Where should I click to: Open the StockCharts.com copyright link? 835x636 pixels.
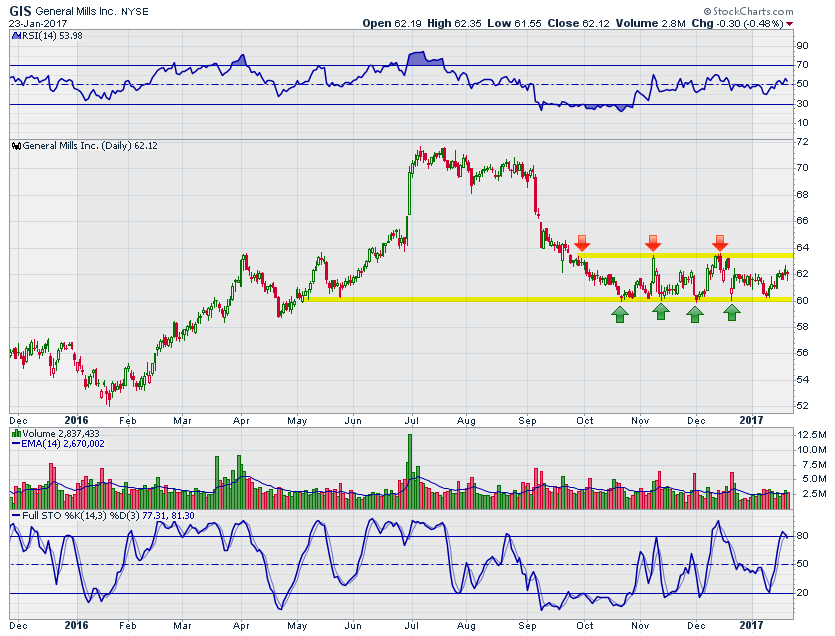pyautogui.click(x=748, y=11)
